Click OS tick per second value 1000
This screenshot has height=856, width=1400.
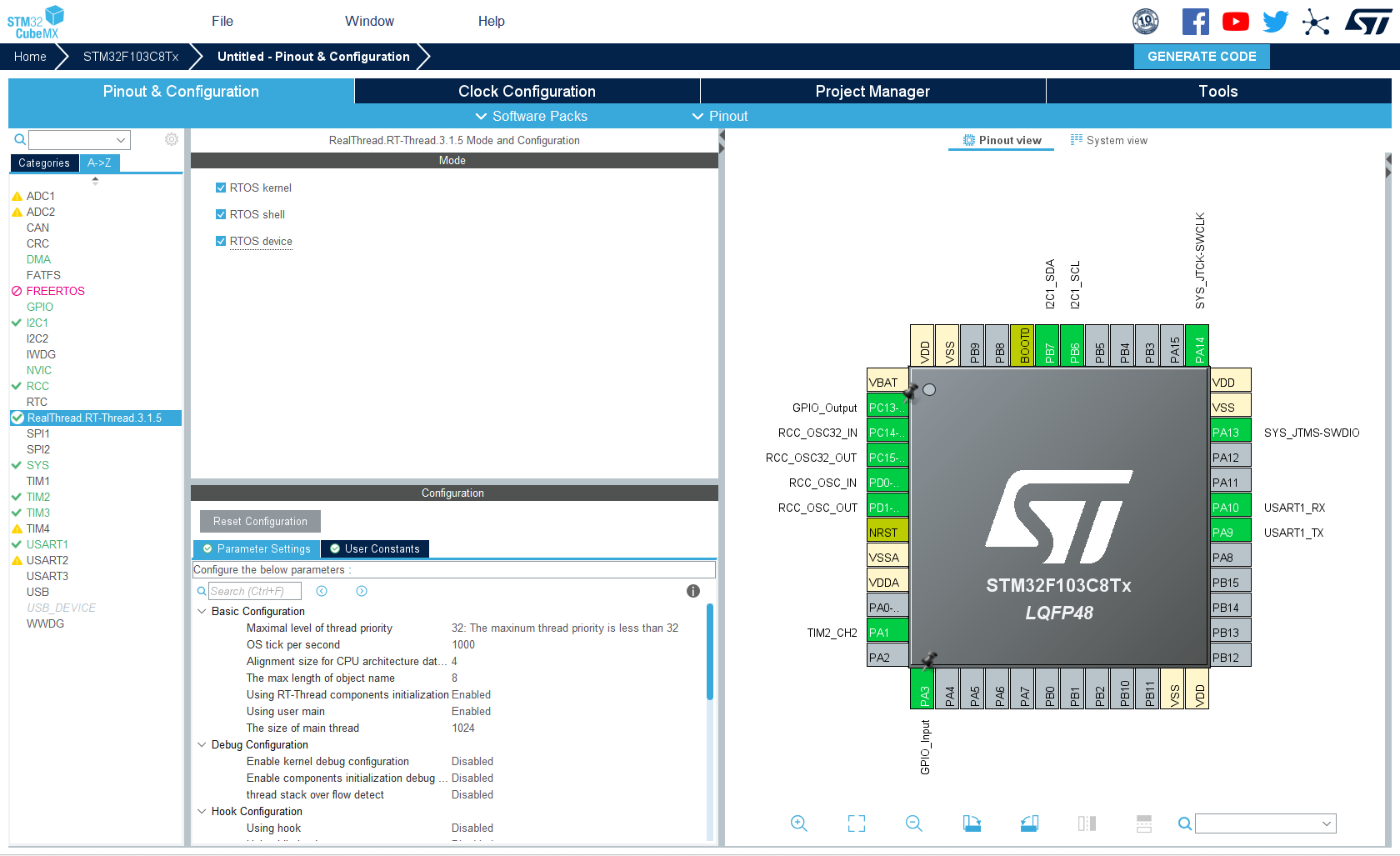(463, 644)
